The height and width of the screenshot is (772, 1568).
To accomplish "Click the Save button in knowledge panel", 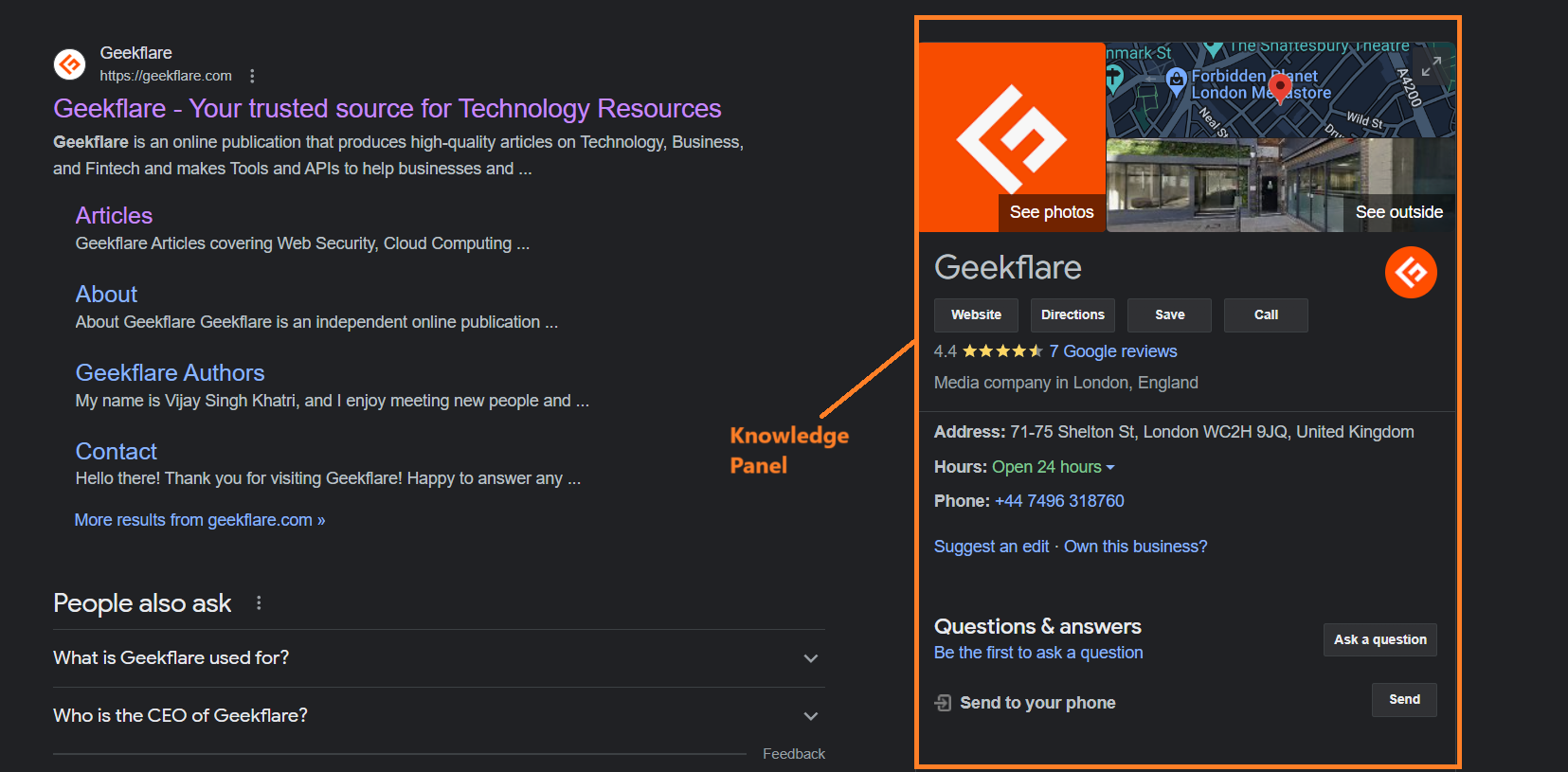I will pos(1169,315).
